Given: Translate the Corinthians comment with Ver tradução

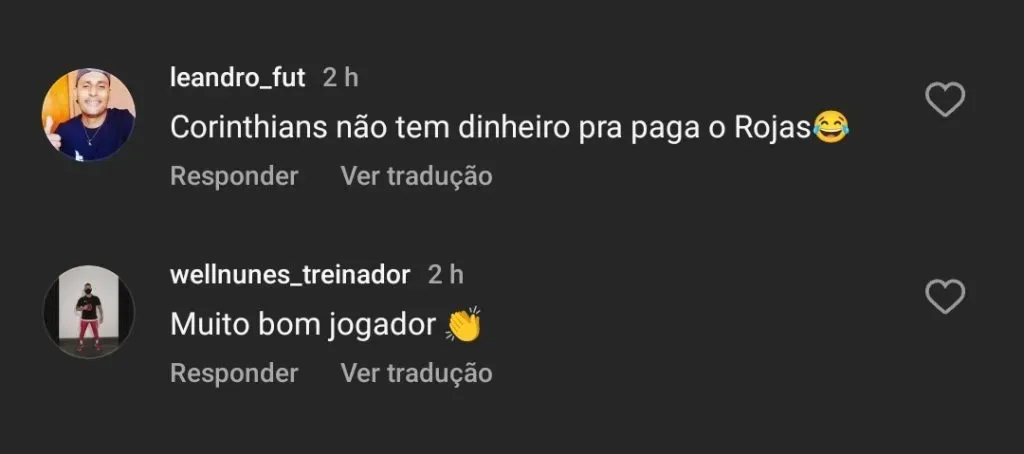Looking at the screenshot, I should point(416,177).
